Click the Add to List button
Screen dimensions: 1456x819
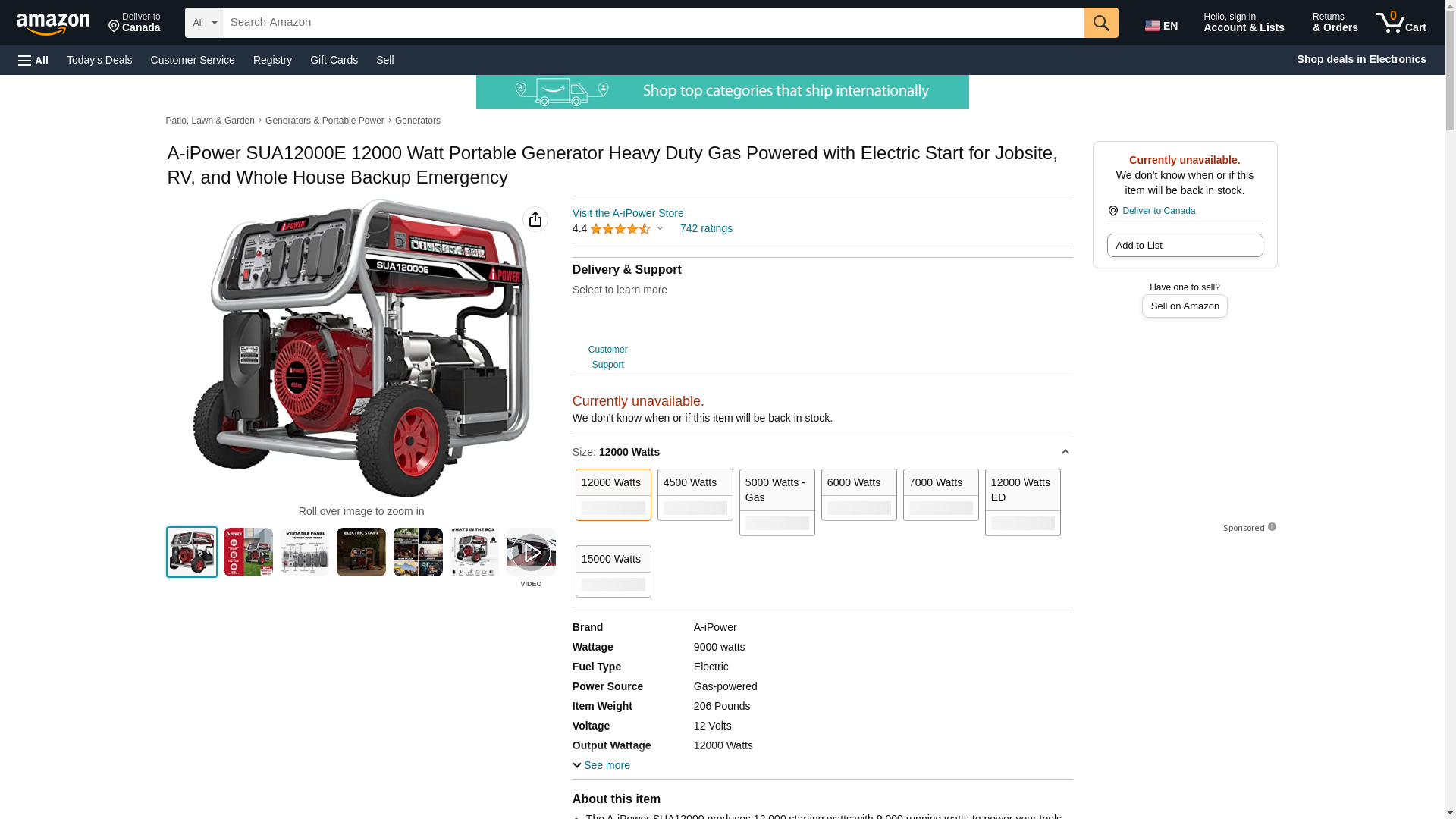(x=1185, y=245)
